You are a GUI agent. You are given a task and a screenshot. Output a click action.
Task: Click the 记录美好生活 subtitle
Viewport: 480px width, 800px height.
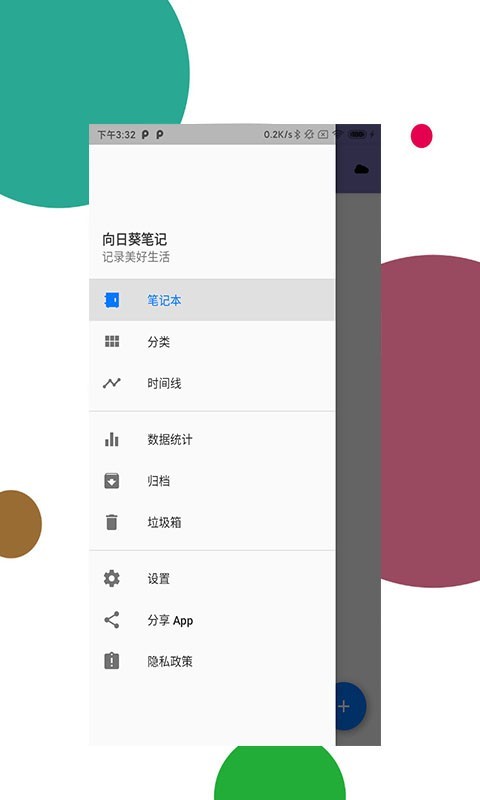(136, 257)
